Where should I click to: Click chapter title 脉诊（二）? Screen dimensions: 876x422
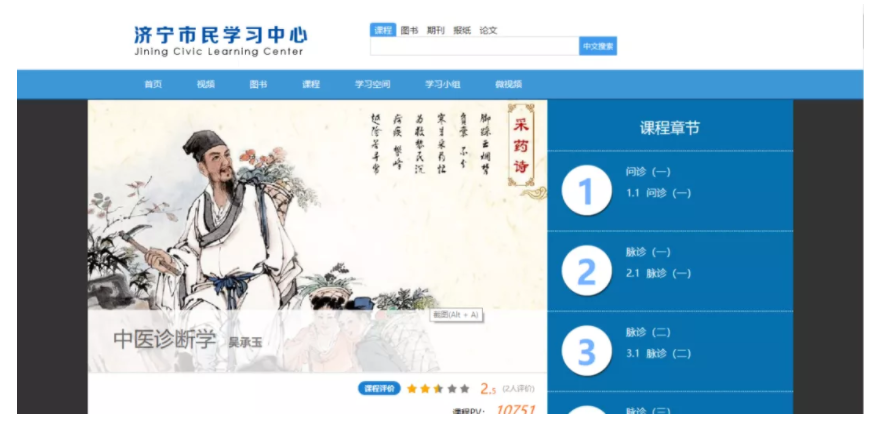point(648,333)
